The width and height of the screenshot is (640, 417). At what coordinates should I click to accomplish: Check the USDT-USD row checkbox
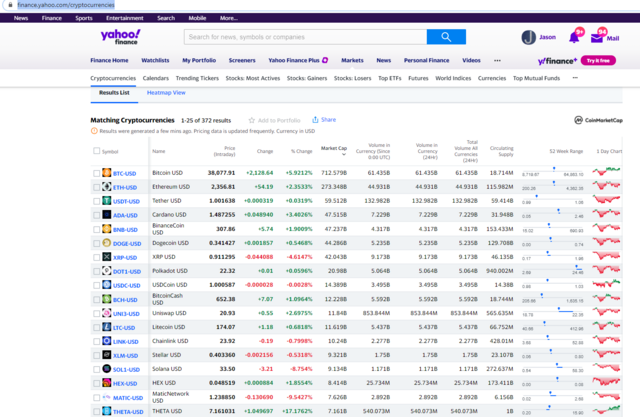[x=96, y=201]
